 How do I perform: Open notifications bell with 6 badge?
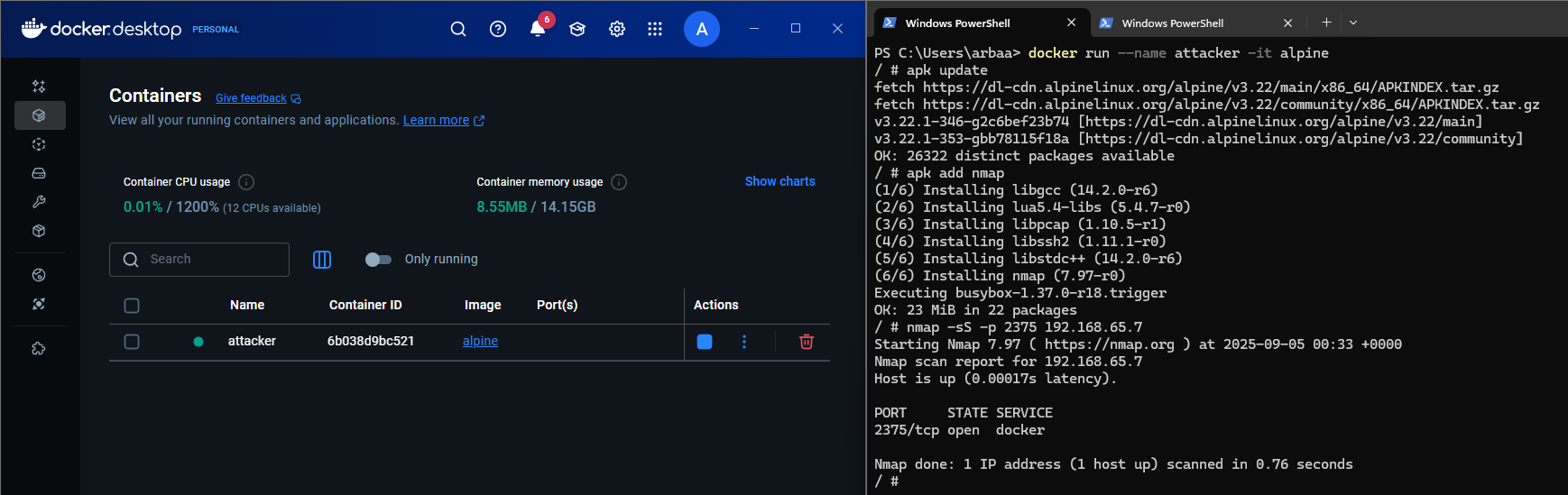click(538, 28)
